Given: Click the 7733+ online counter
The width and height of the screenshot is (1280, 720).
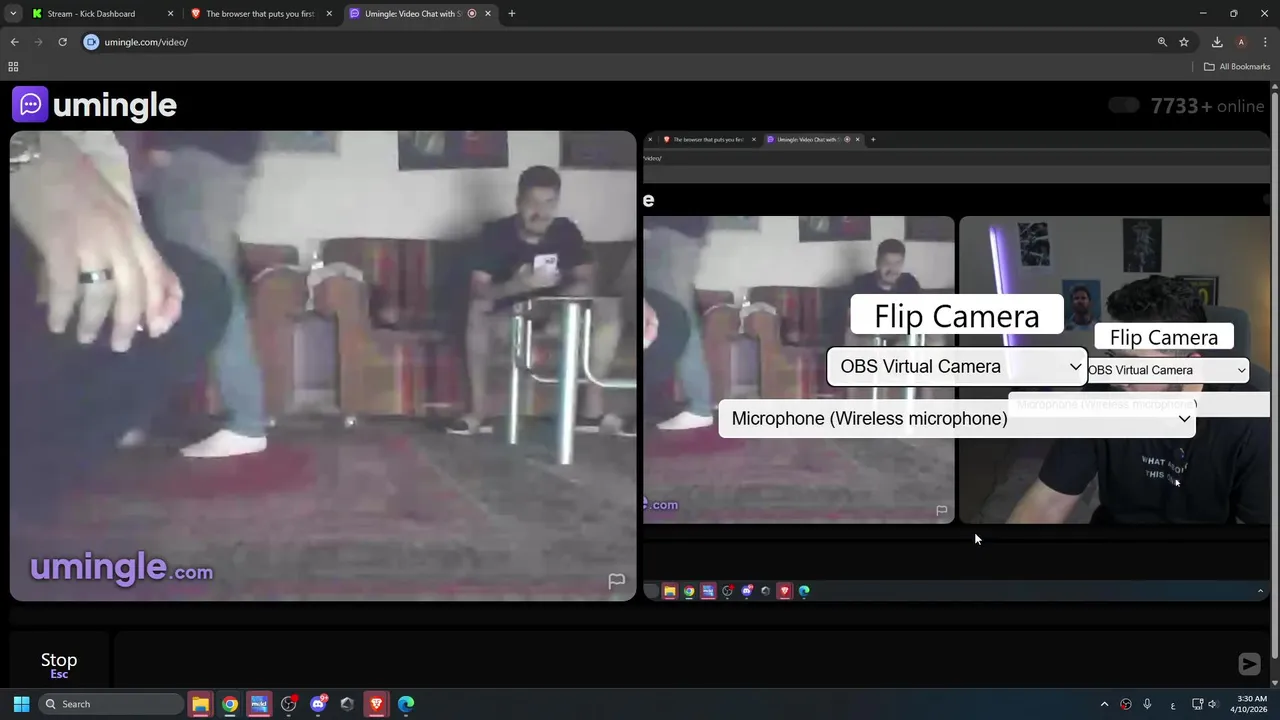Looking at the screenshot, I should [x=1207, y=106].
